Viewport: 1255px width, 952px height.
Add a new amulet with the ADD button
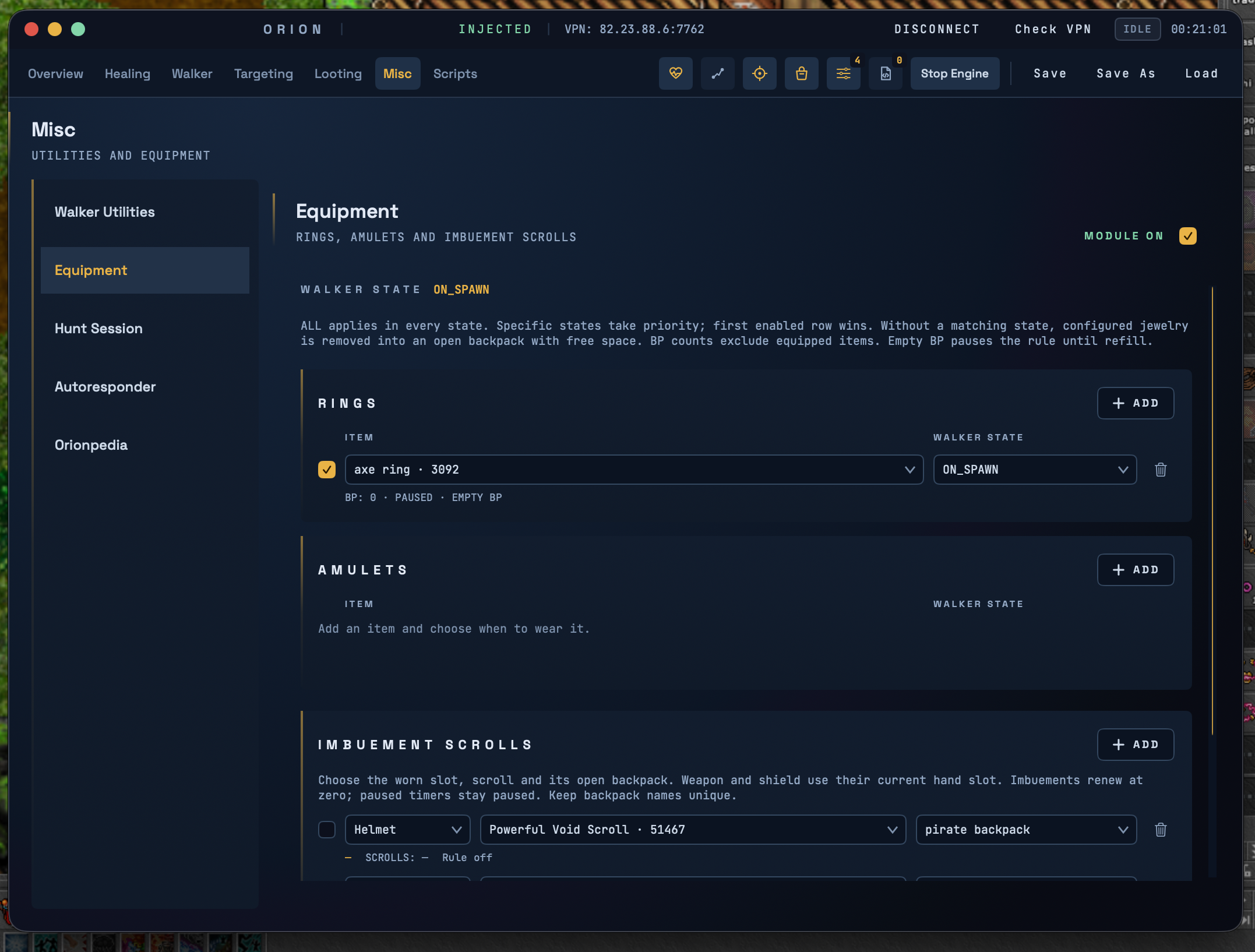[1135, 570]
